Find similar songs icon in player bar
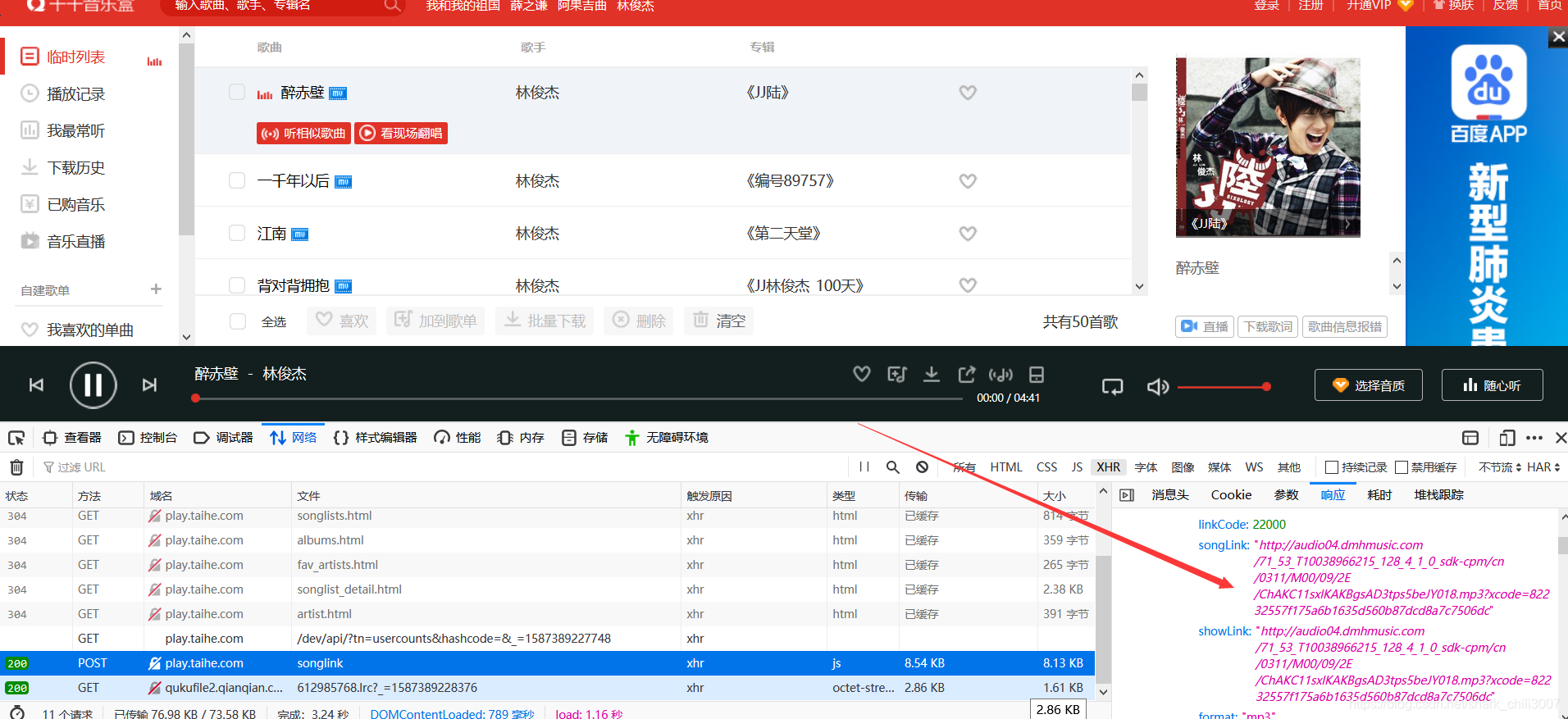This screenshot has width=1568, height=719. (x=1001, y=375)
